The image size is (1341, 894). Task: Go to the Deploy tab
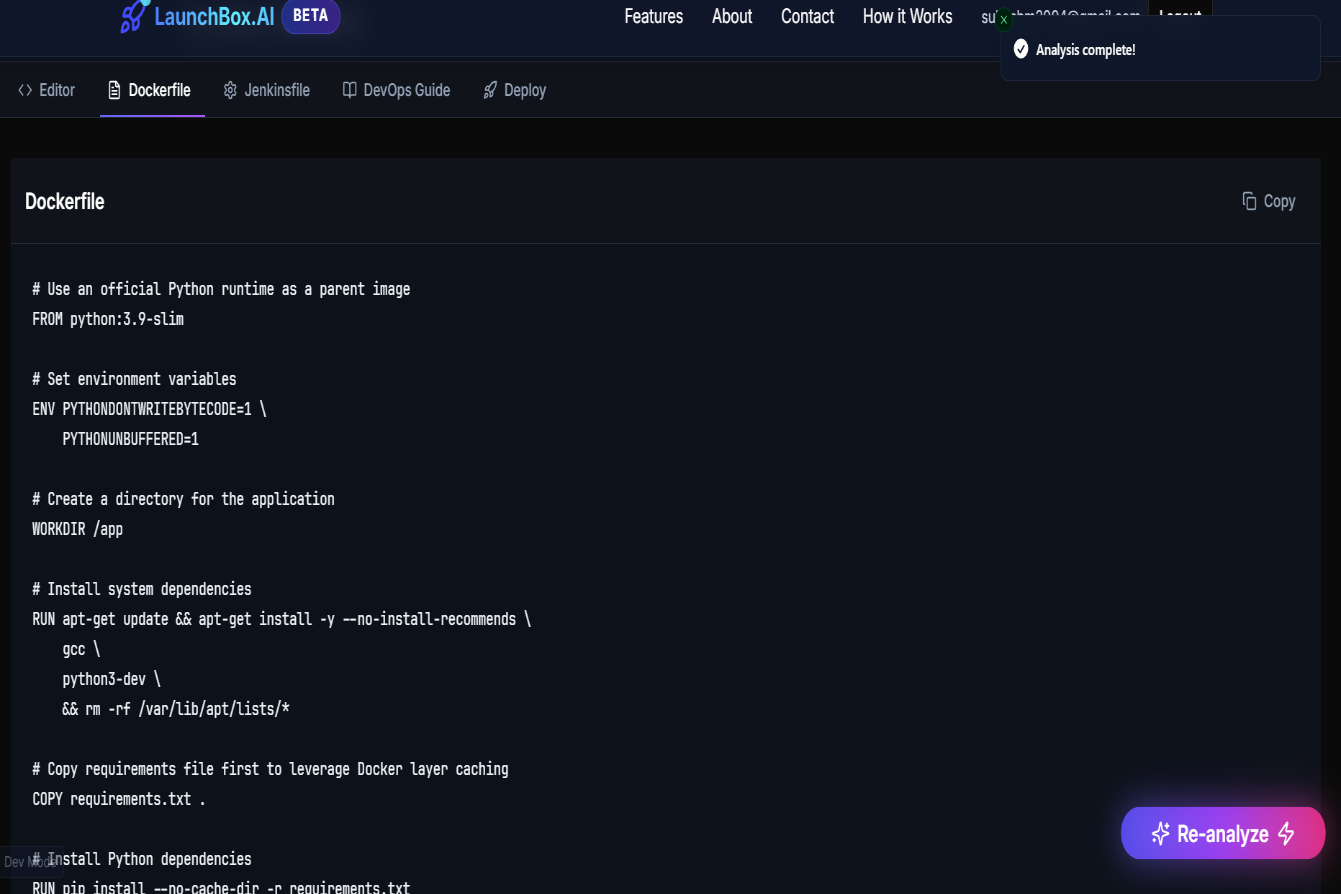pos(514,90)
